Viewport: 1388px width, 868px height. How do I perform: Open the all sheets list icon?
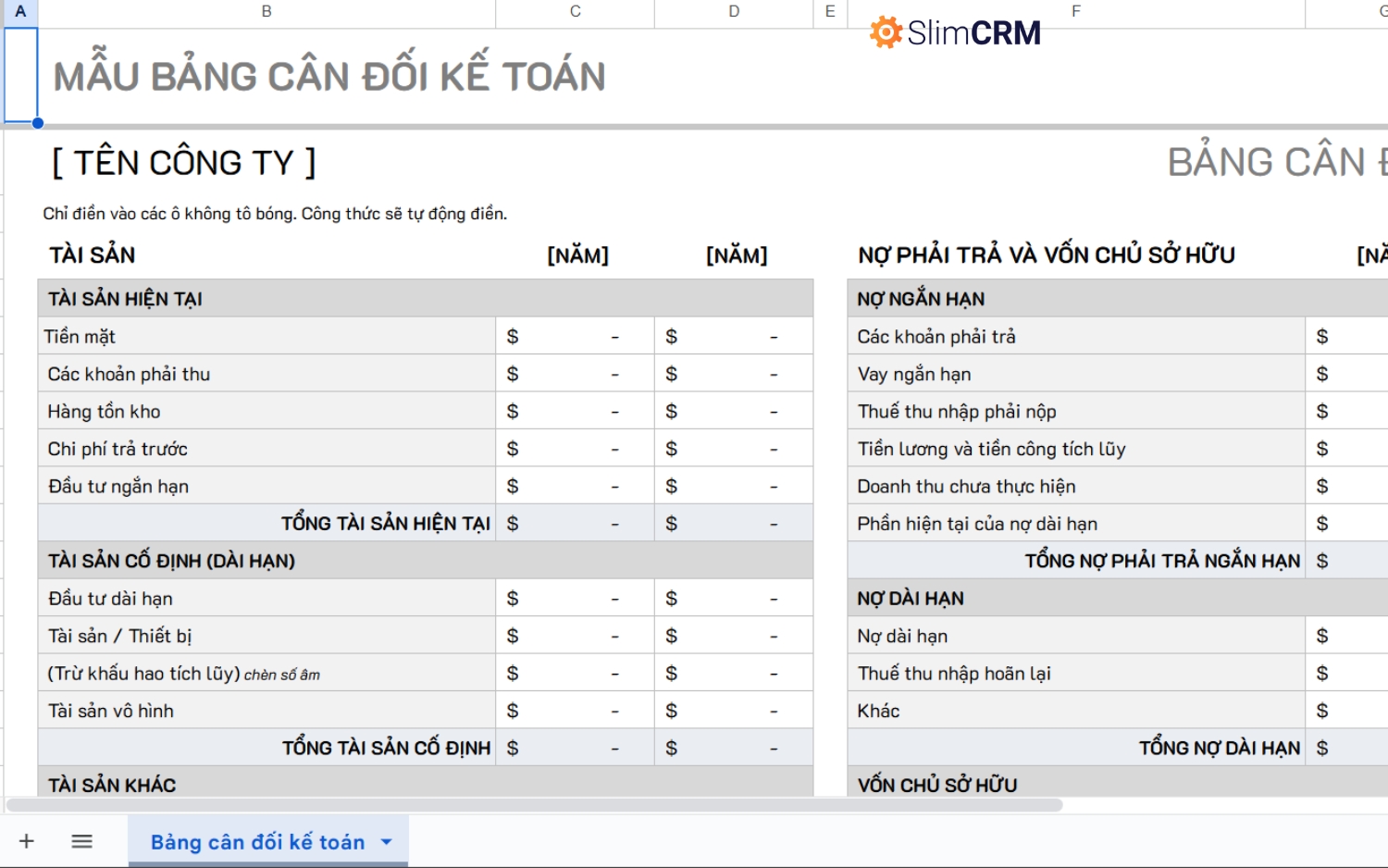82,841
